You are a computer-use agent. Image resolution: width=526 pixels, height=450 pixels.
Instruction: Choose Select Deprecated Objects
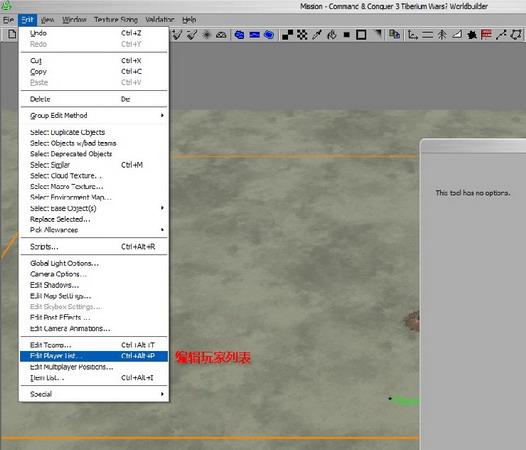pyautogui.click(x=94, y=154)
